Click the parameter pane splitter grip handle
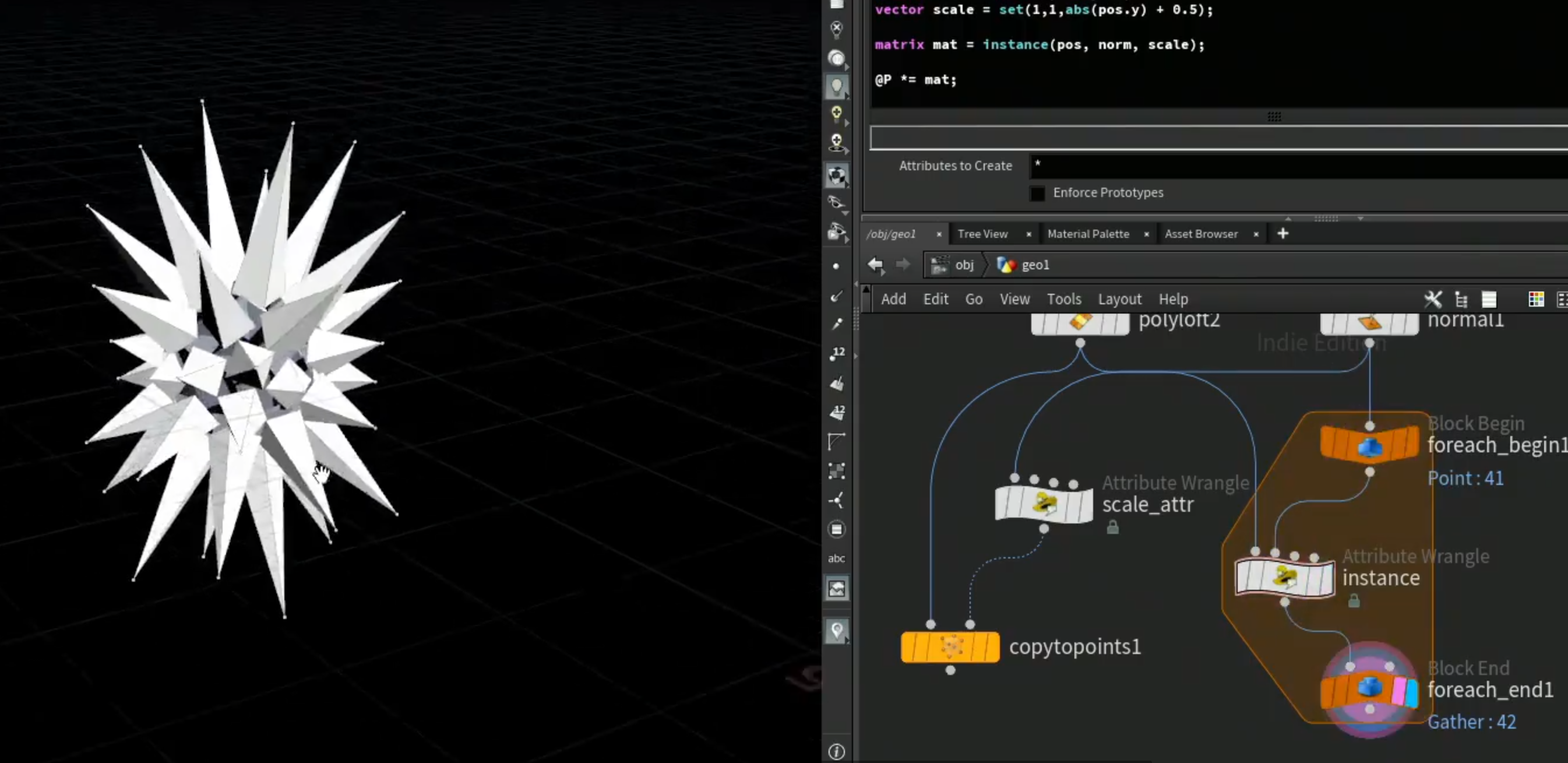Screen dimensions: 1568x763 click(1326, 219)
